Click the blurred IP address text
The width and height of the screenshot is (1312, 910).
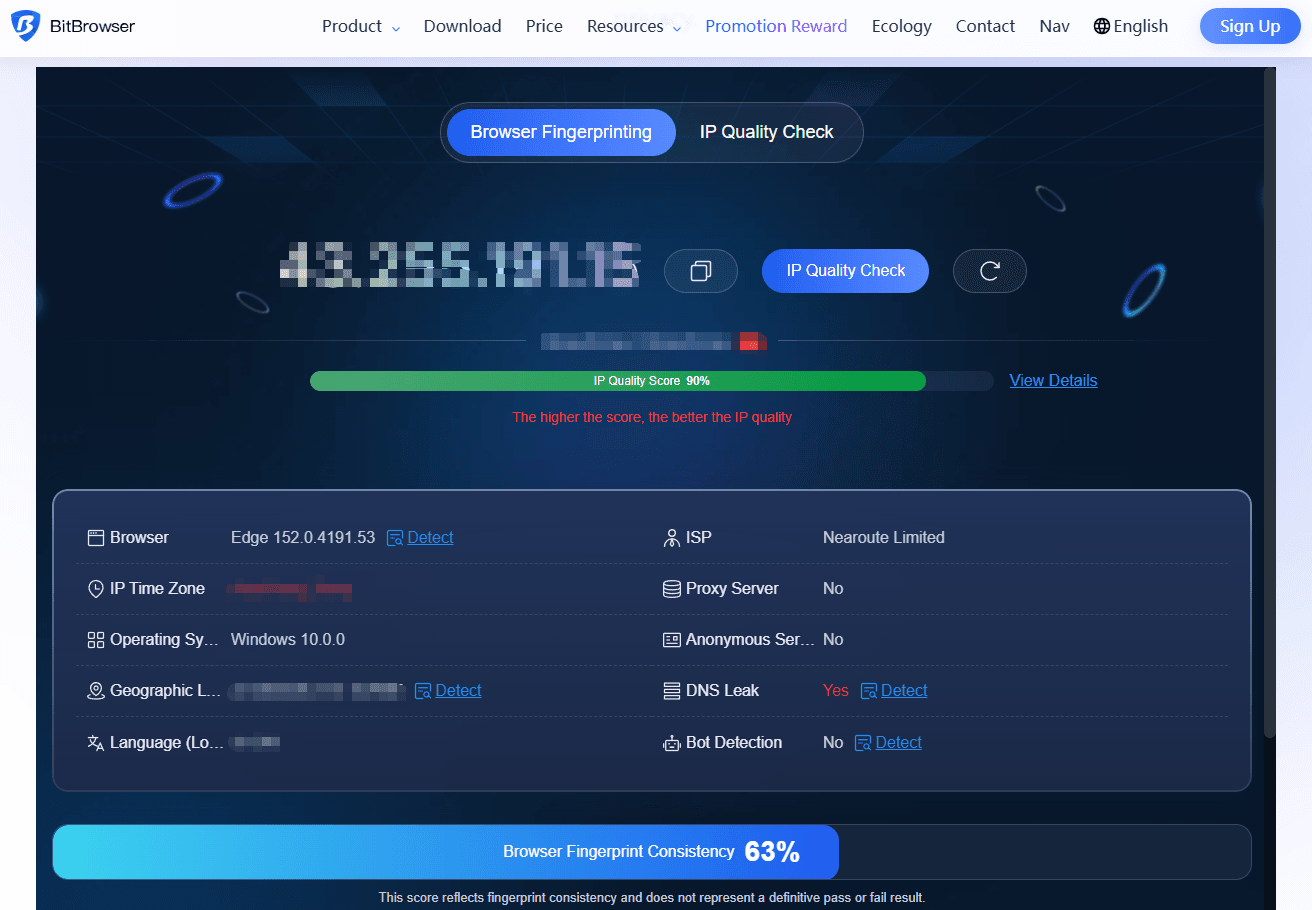(460, 265)
